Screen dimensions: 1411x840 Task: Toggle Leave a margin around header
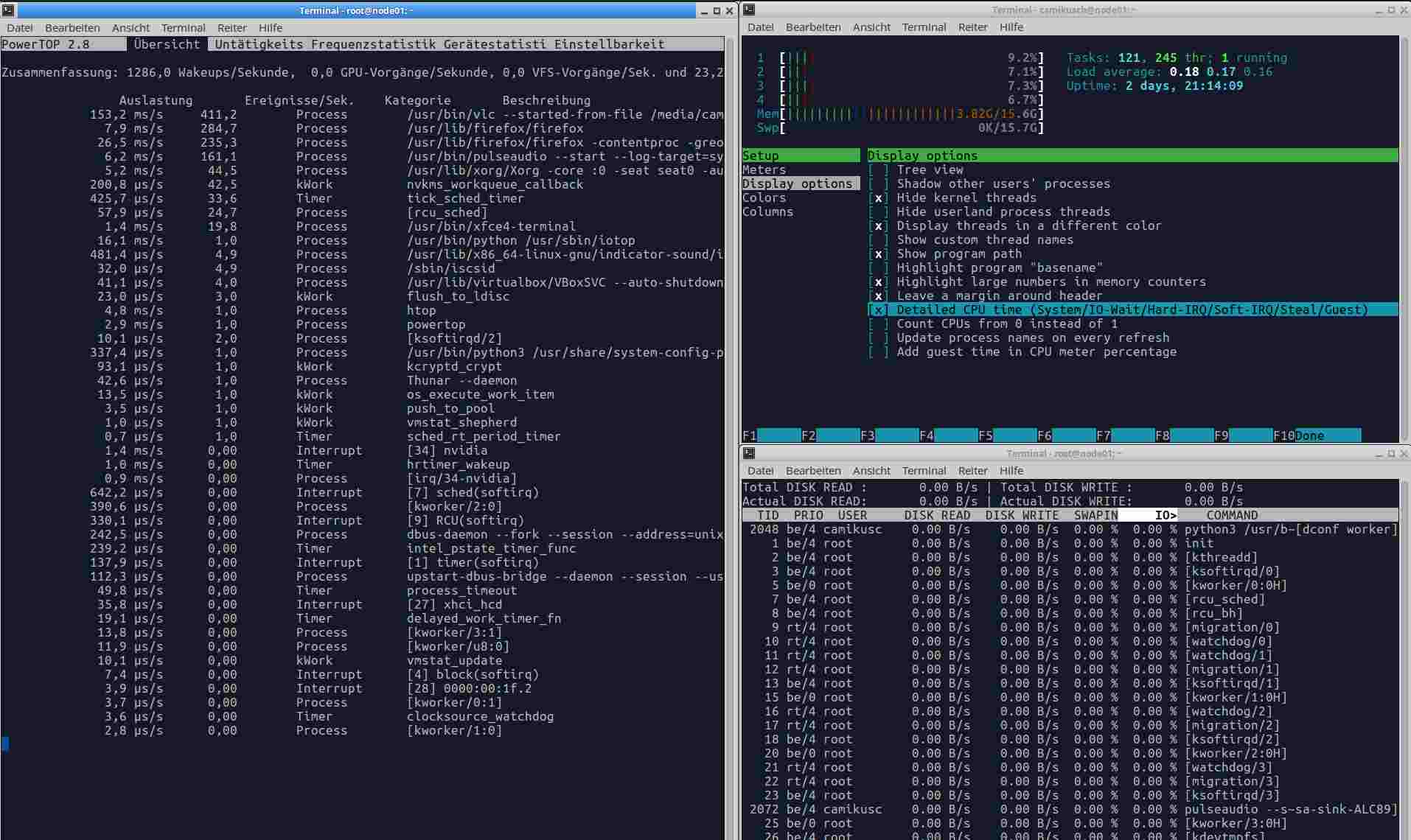pos(878,295)
